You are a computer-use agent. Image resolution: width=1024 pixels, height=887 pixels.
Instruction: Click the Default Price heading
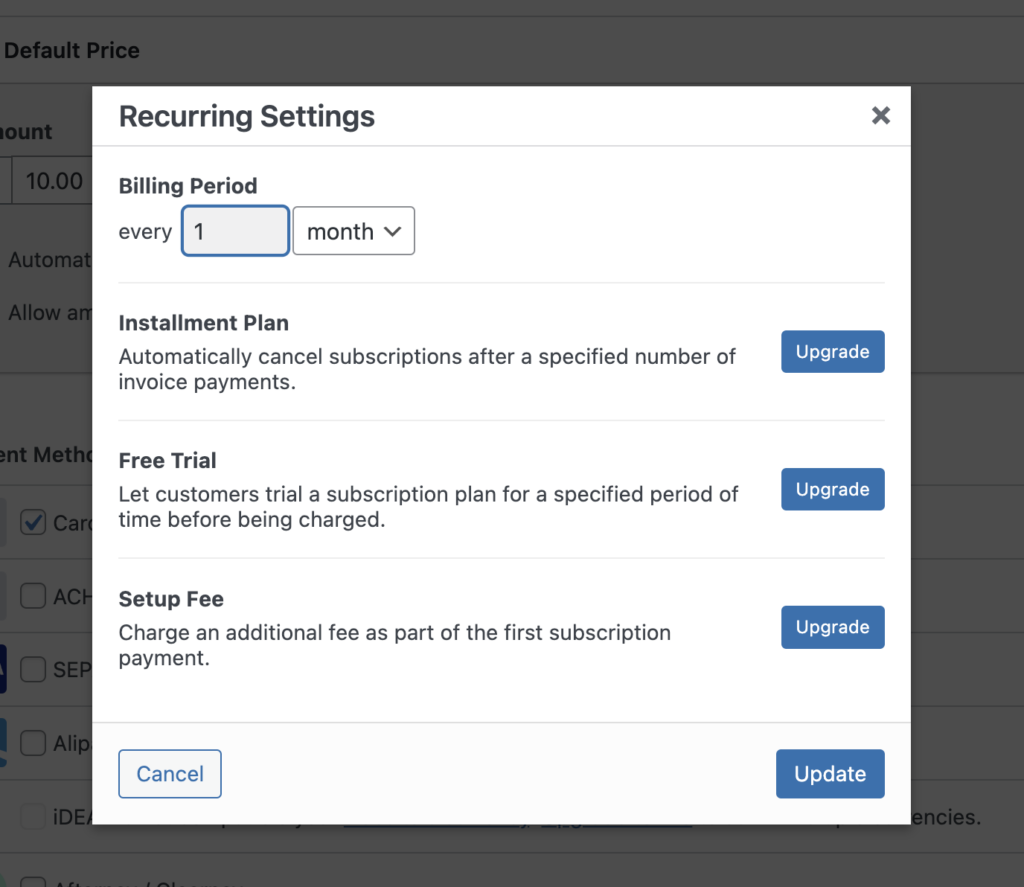71,50
